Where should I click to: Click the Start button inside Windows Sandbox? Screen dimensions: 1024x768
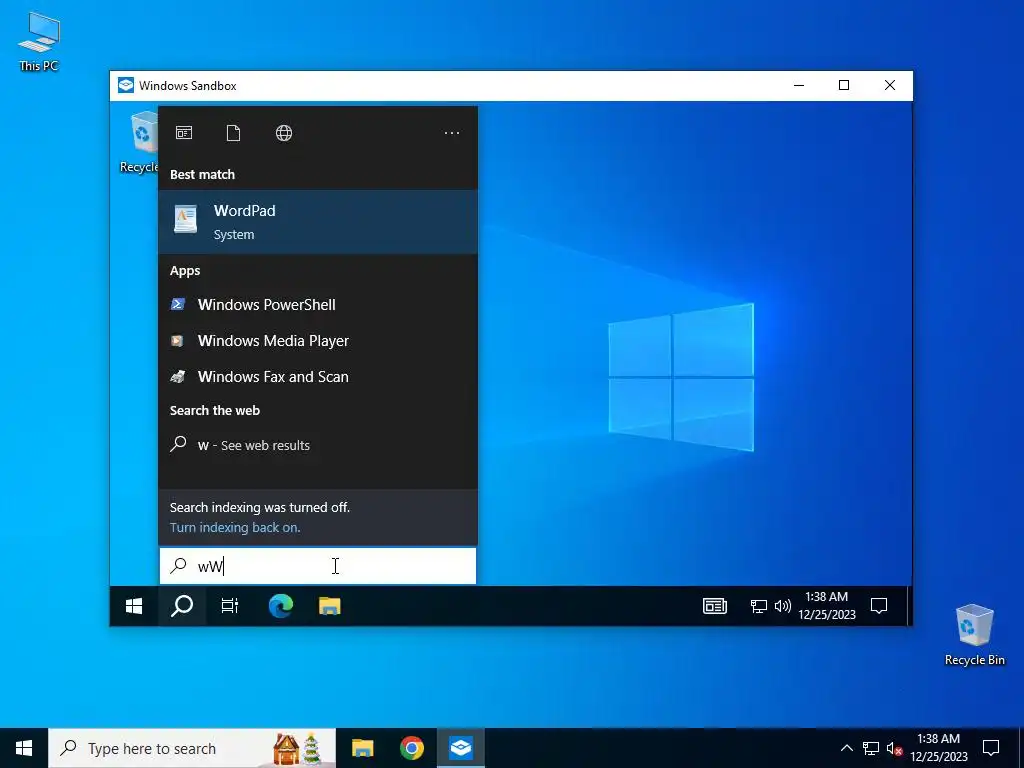(134, 607)
